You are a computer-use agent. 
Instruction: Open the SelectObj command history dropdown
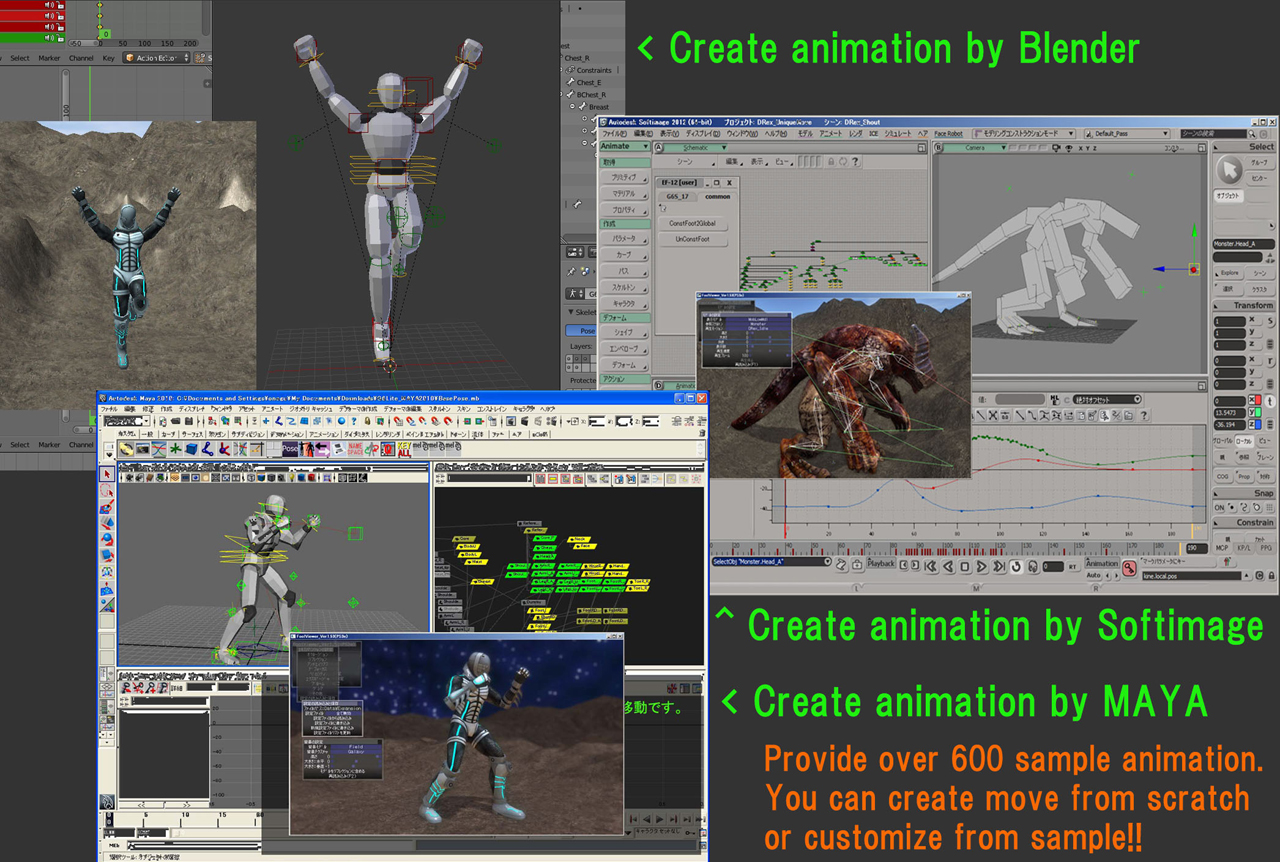(x=829, y=564)
